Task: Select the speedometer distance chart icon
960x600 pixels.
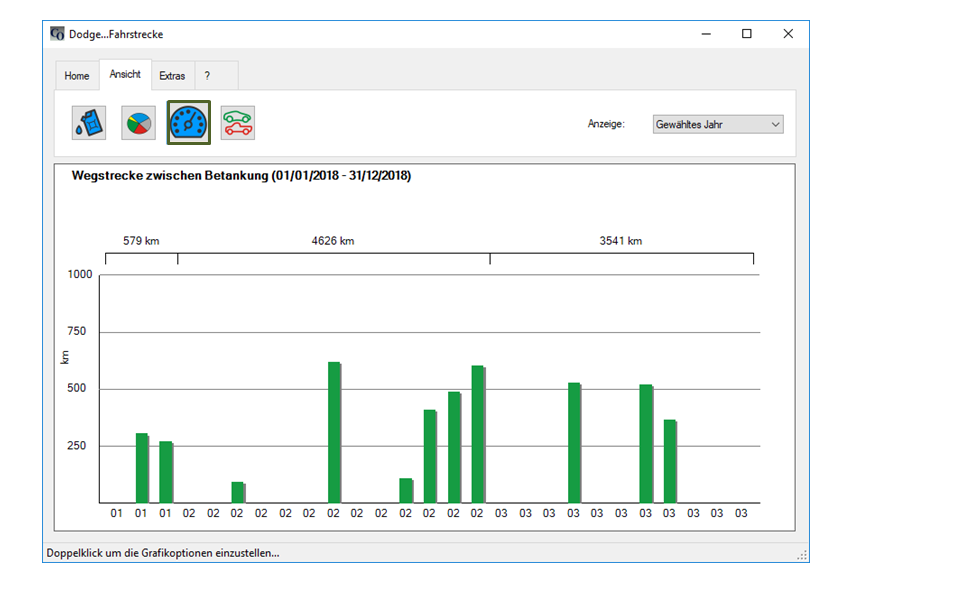Action: [x=189, y=124]
